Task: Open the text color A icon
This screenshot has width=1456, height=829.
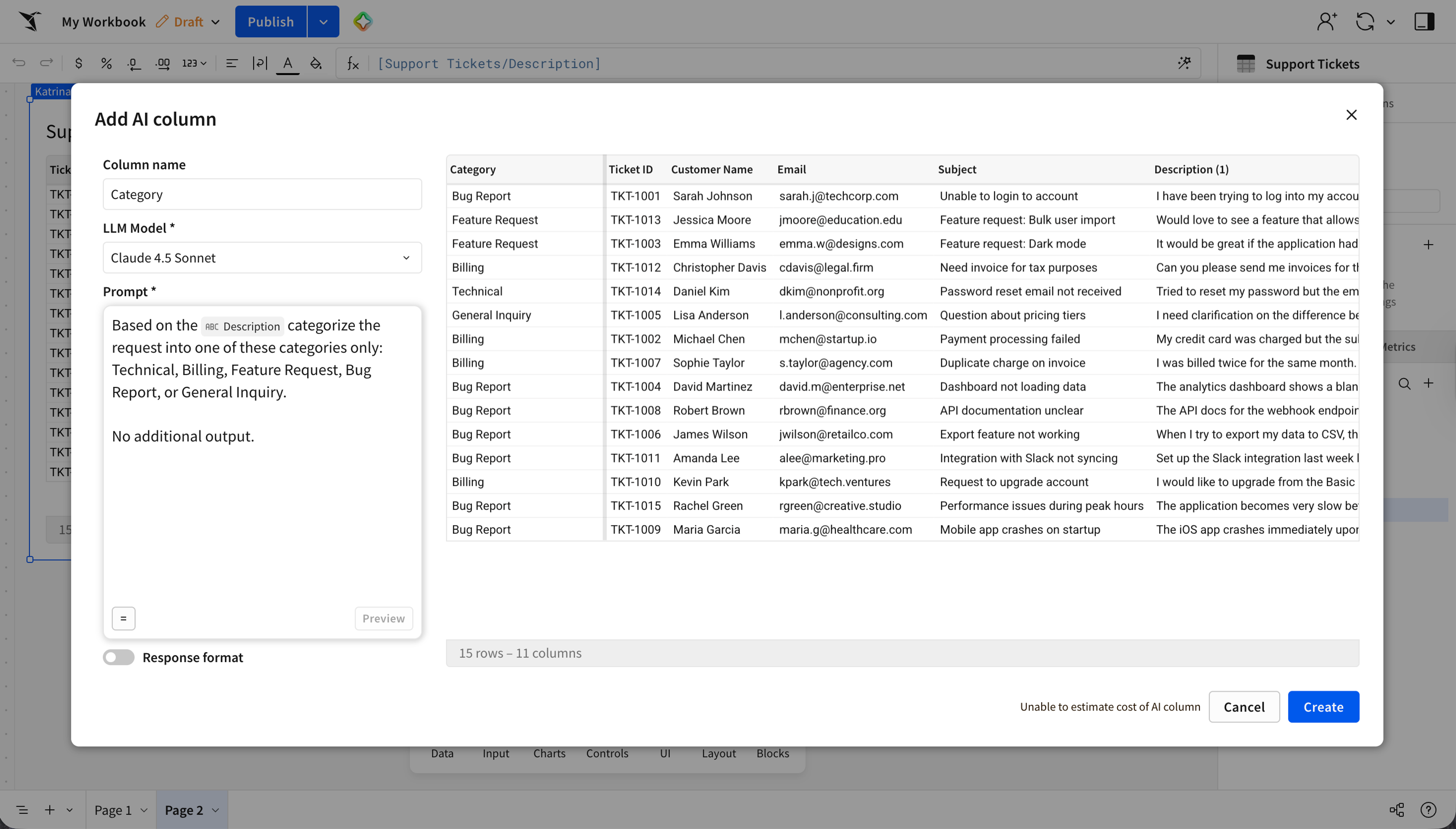Action: pyautogui.click(x=287, y=63)
